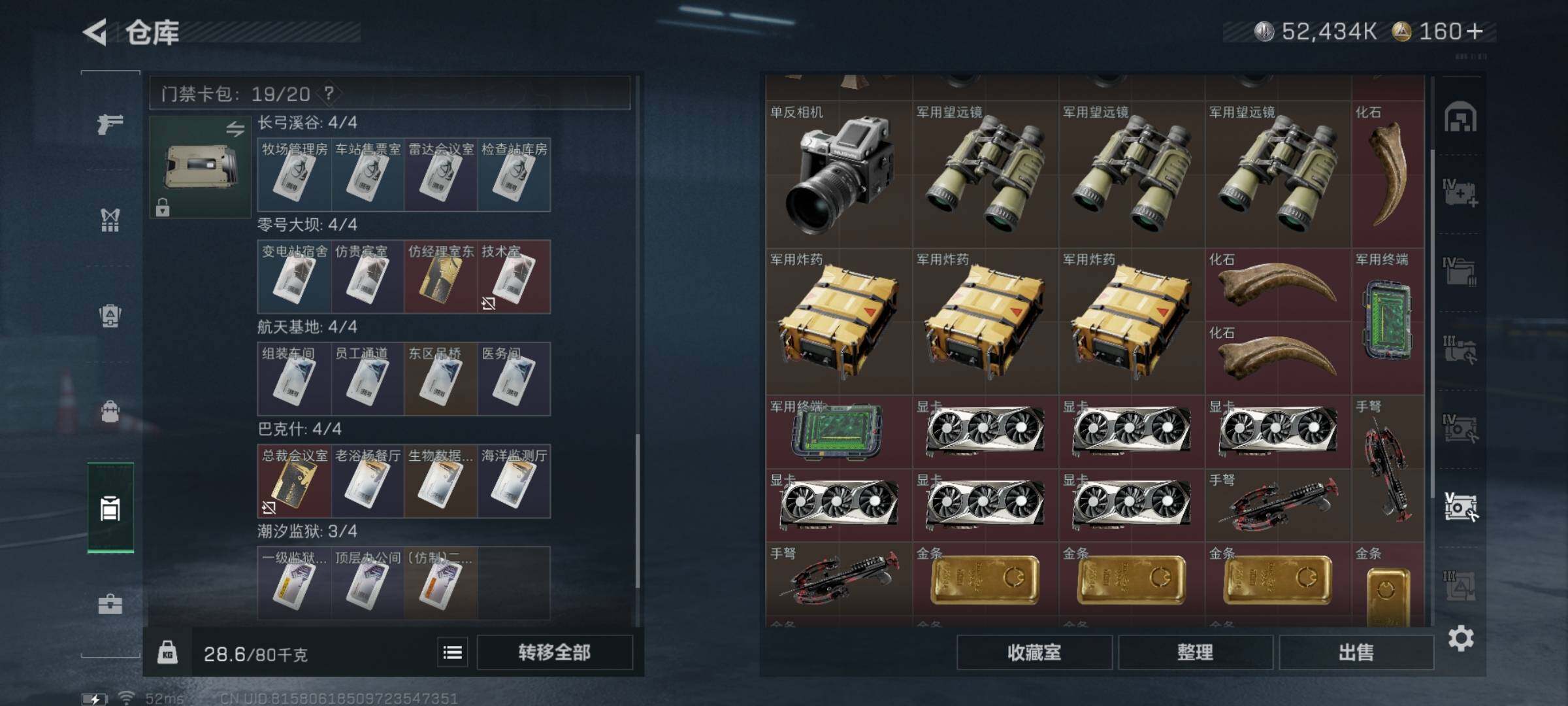1568x706 pixels.
Task: Click the 转移全部 button
Action: (x=555, y=652)
